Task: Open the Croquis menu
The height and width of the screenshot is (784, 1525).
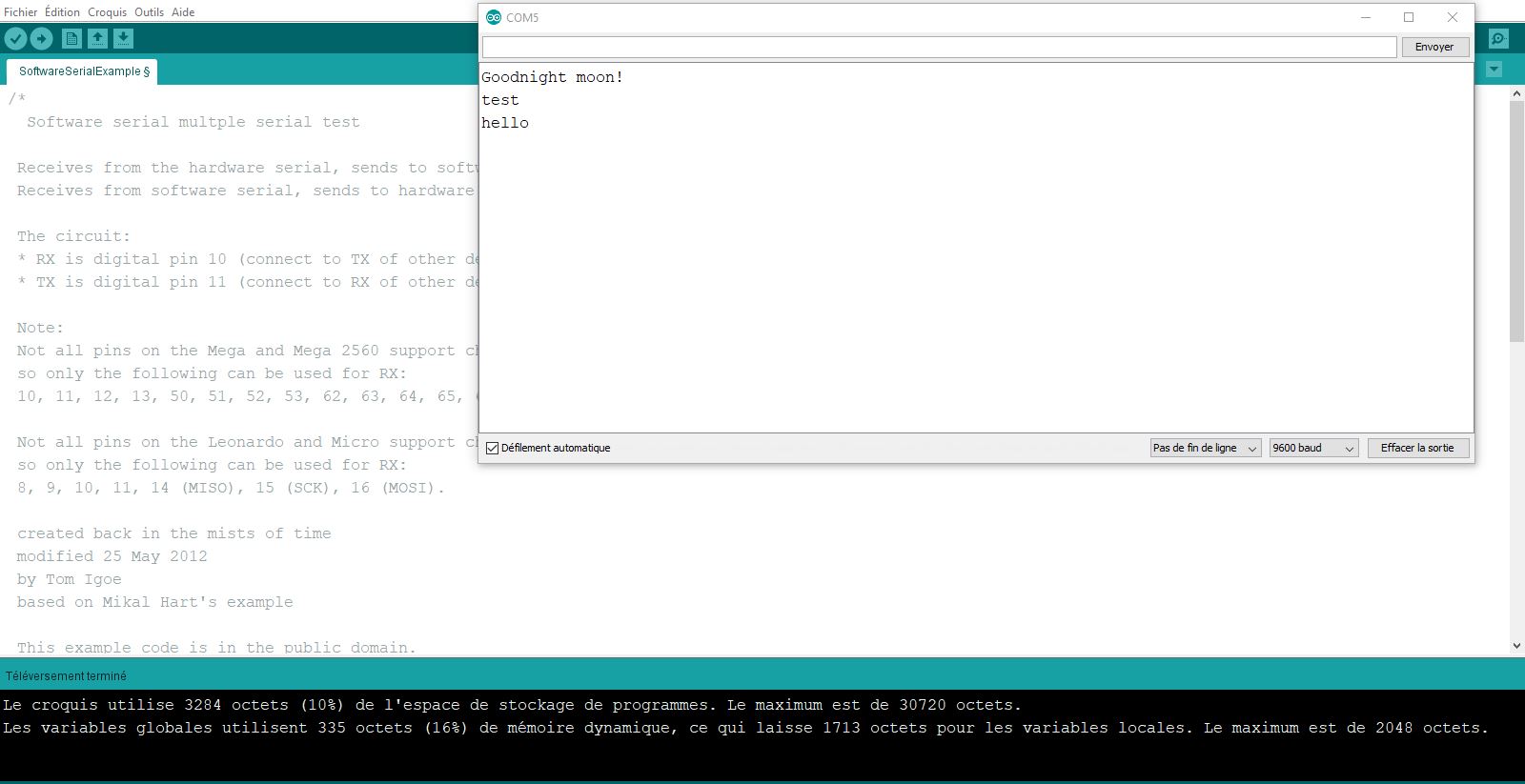Action: pyautogui.click(x=107, y=12)
